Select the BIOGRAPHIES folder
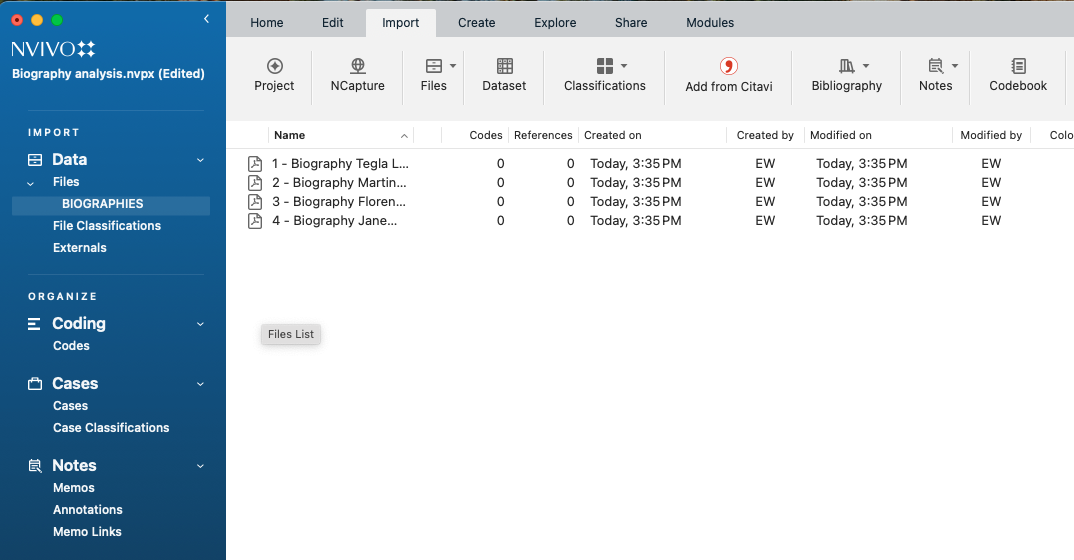 tap(103, 204)
